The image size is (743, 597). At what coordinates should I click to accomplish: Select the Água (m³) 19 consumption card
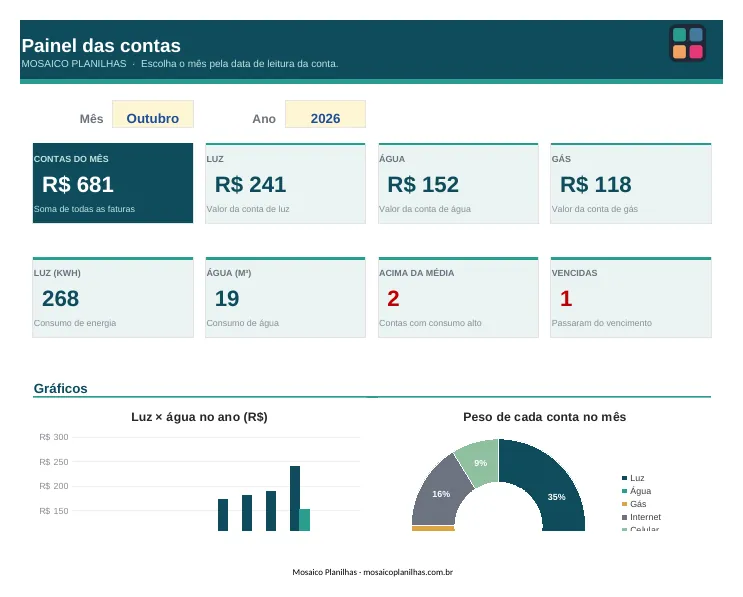[285, 297]
